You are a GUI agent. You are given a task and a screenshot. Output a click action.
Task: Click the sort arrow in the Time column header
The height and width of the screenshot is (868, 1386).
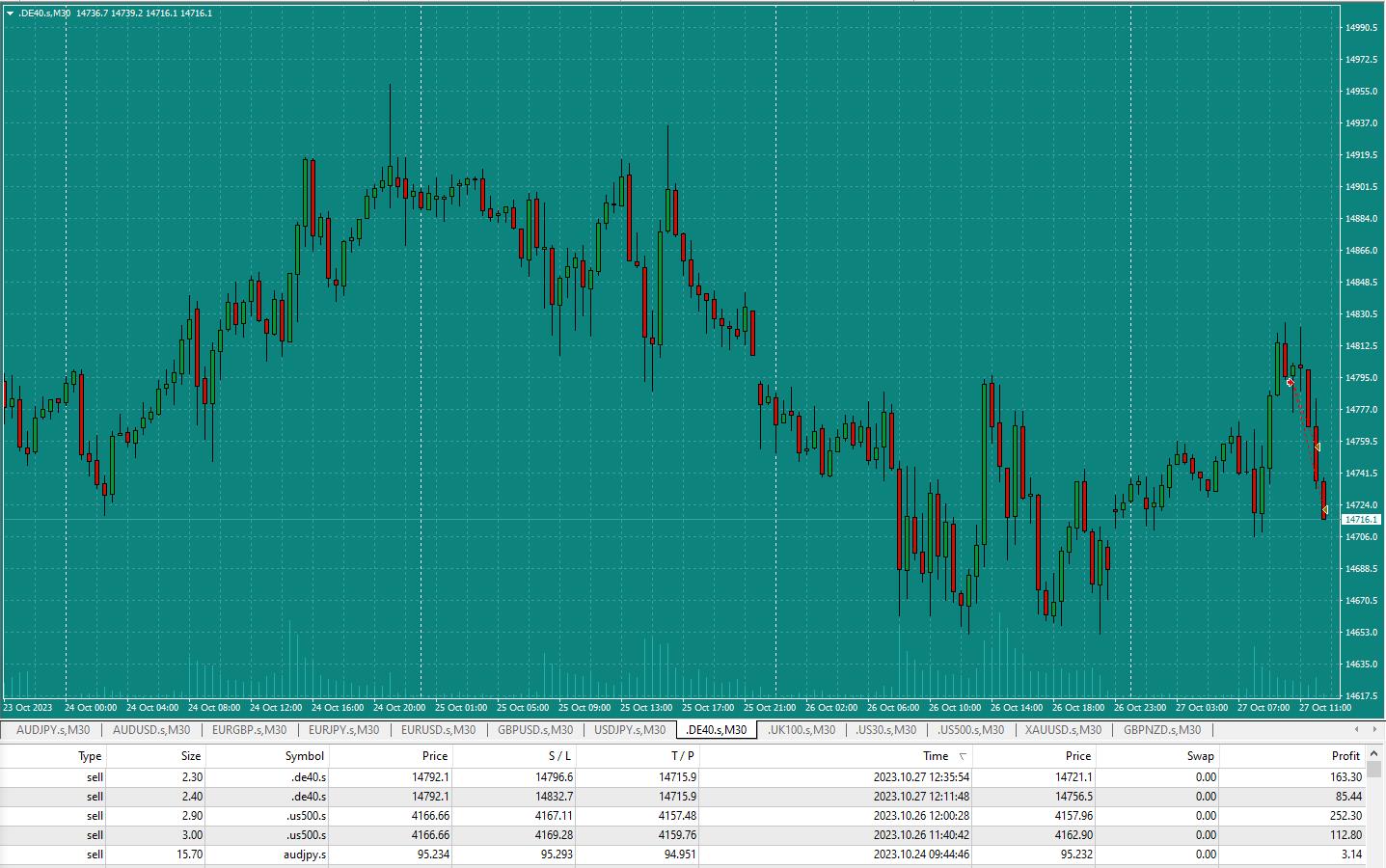coord(963,756)
